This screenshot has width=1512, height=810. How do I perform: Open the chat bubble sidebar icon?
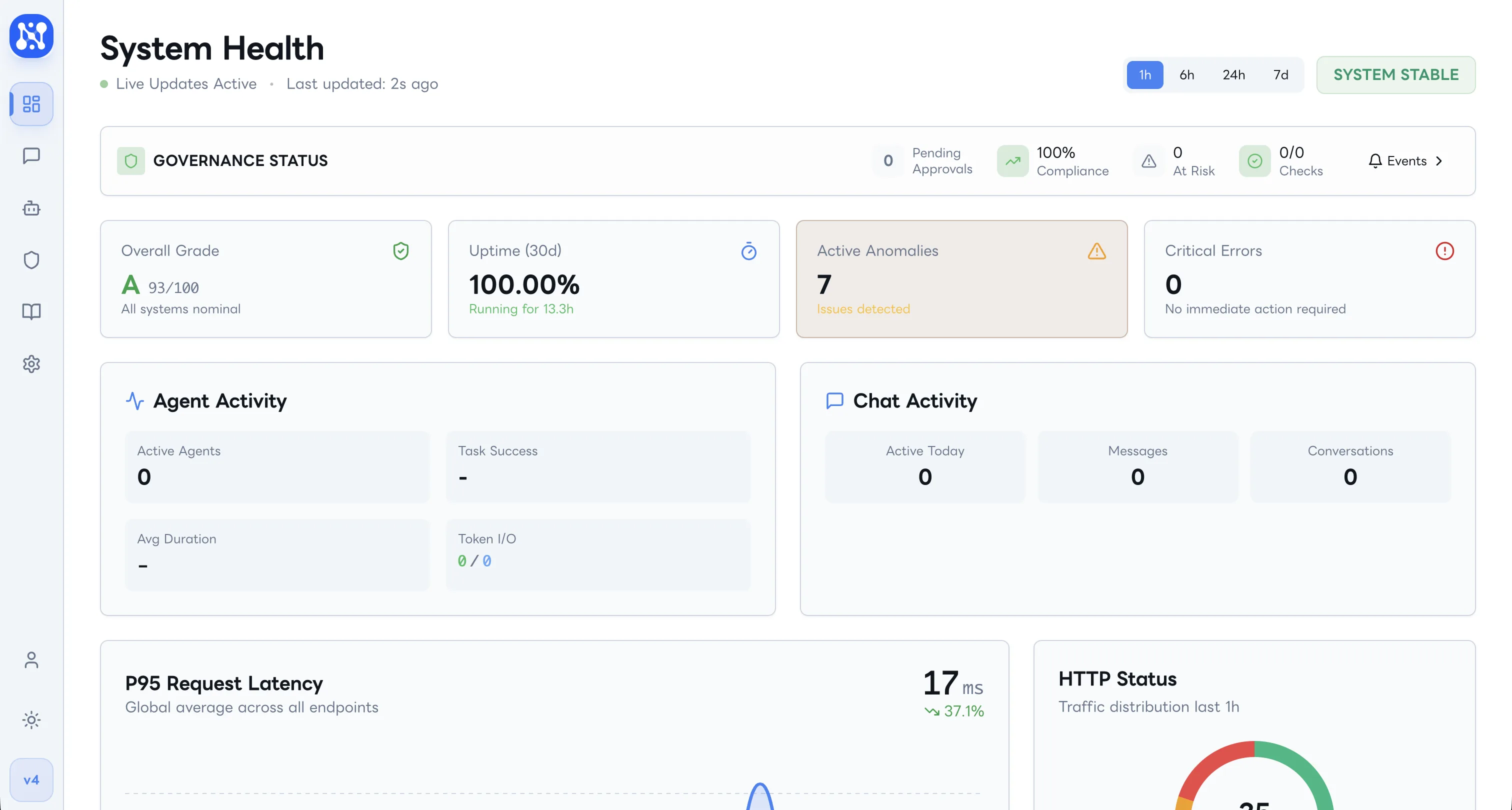(31, 155)
